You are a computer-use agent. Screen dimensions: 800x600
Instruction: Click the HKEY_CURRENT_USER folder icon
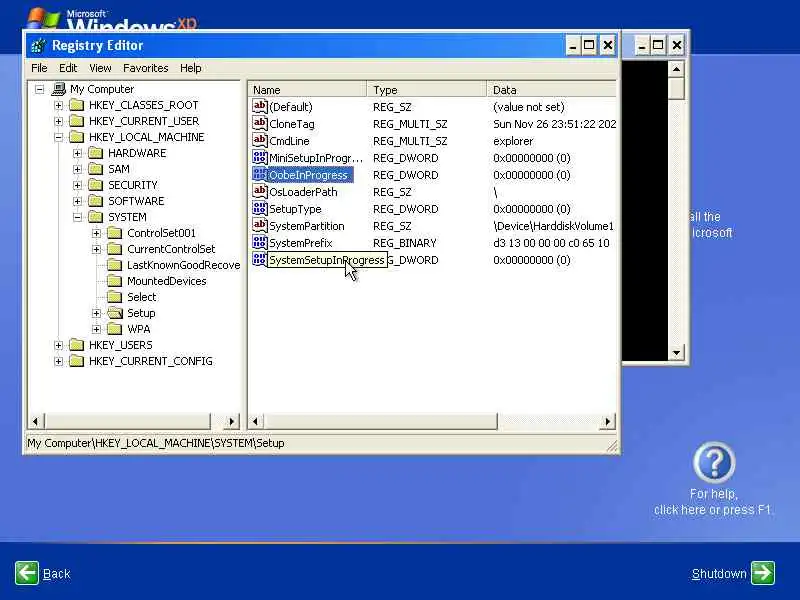pyautogui.click(x=77, y=121)
